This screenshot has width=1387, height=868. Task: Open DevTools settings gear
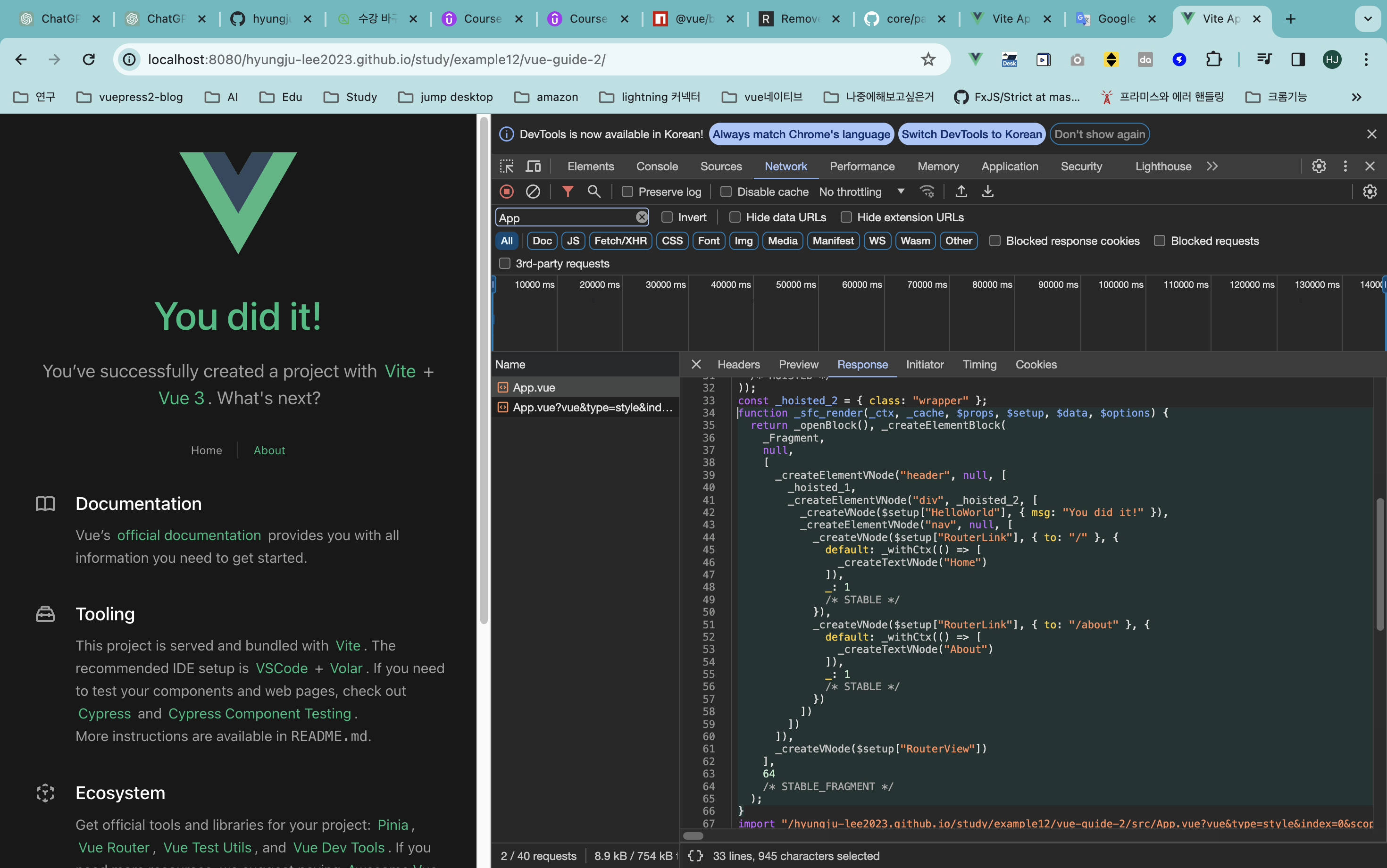[1319, 167]
